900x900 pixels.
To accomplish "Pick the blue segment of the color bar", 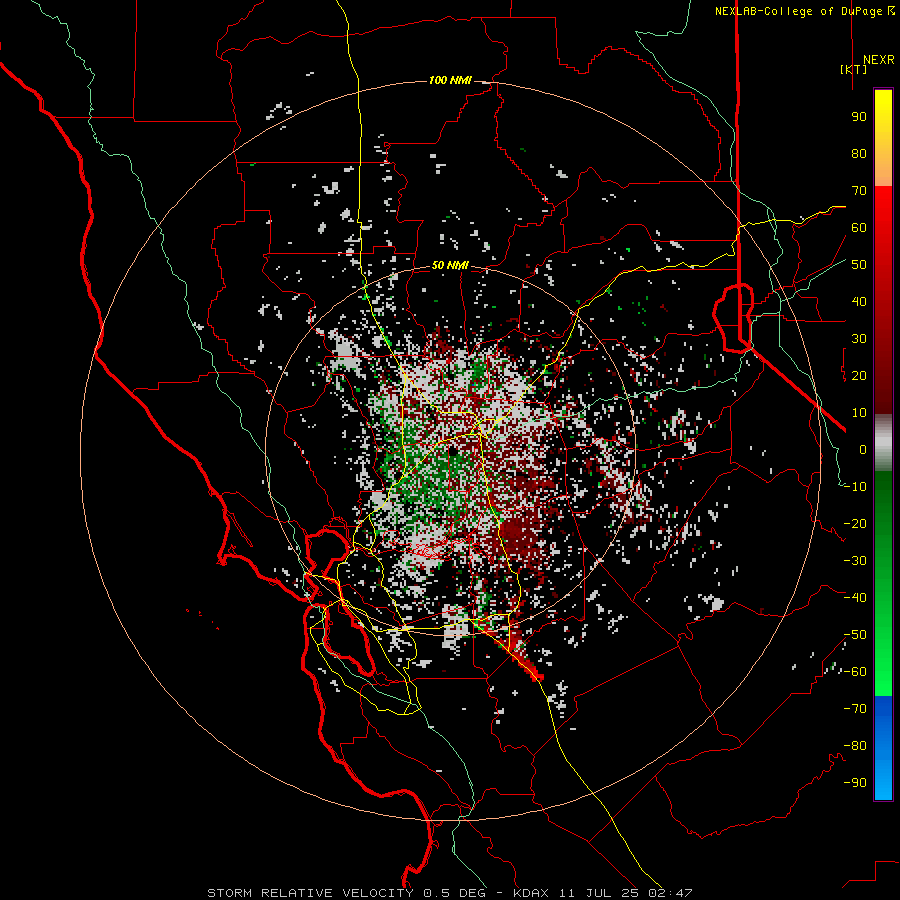I will (x=883, y=746).
